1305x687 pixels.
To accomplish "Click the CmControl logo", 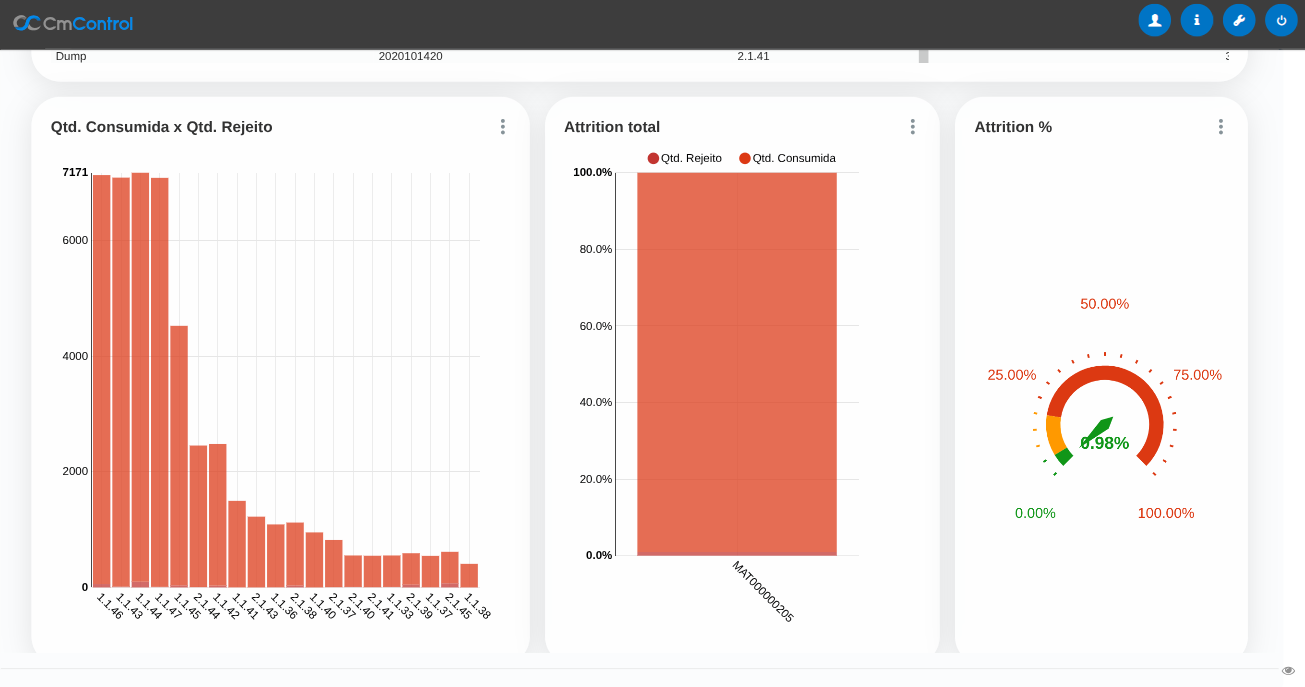I will (x=73, y=23).
